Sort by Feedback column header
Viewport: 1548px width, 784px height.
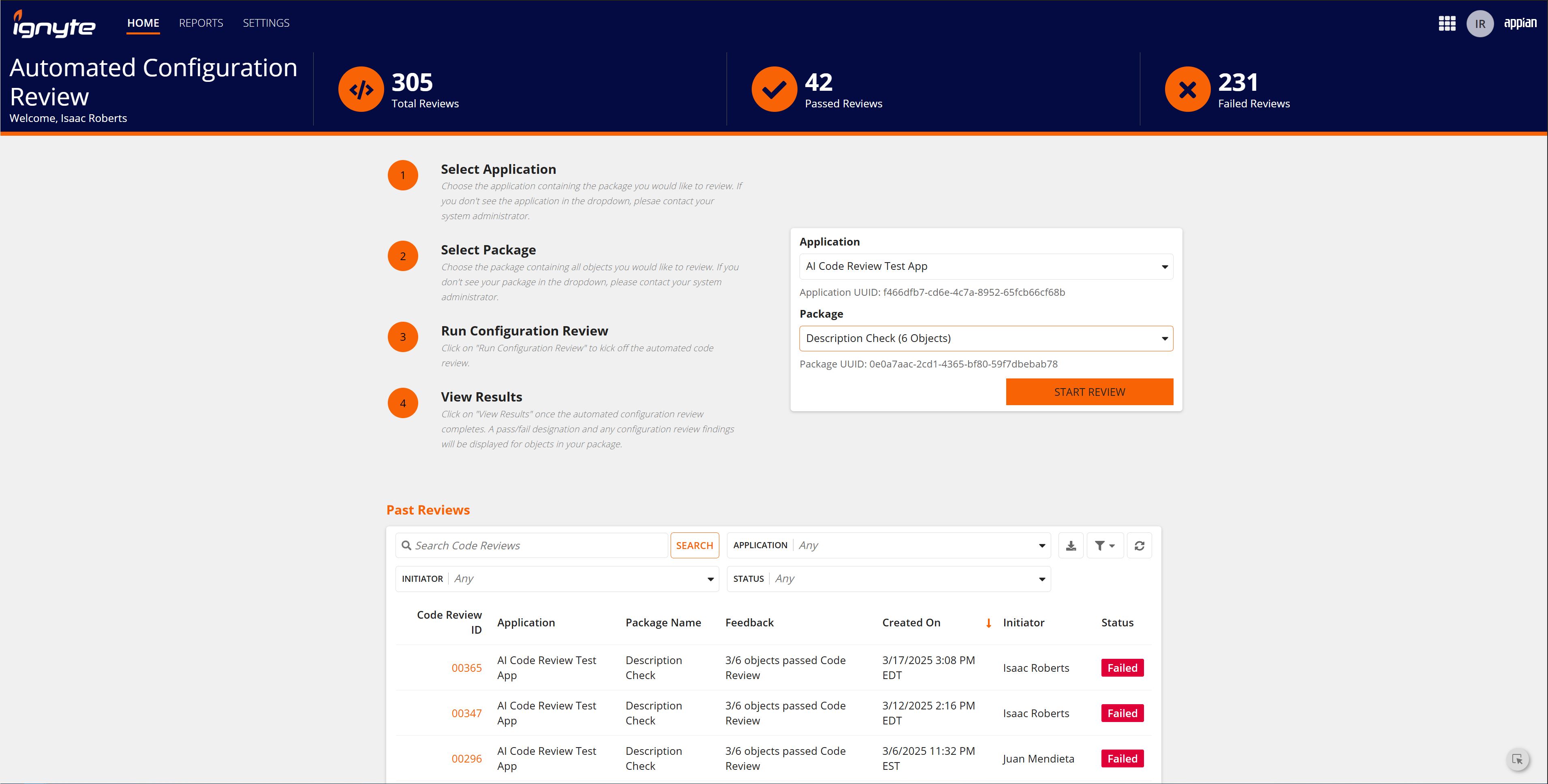click(749, 622)
